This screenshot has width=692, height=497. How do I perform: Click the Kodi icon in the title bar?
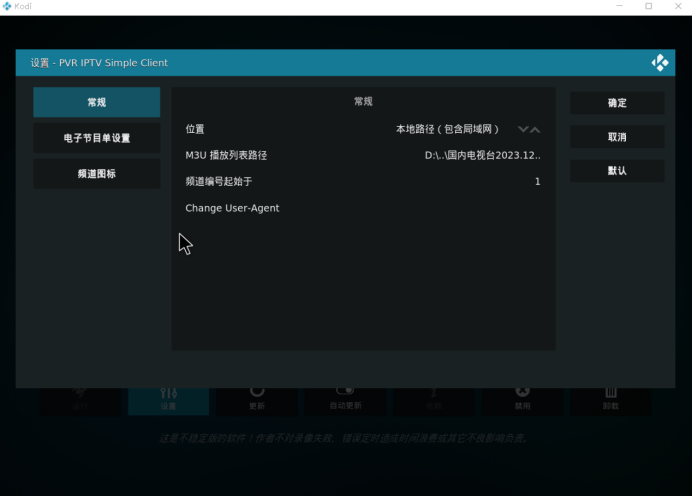[7, 6]
